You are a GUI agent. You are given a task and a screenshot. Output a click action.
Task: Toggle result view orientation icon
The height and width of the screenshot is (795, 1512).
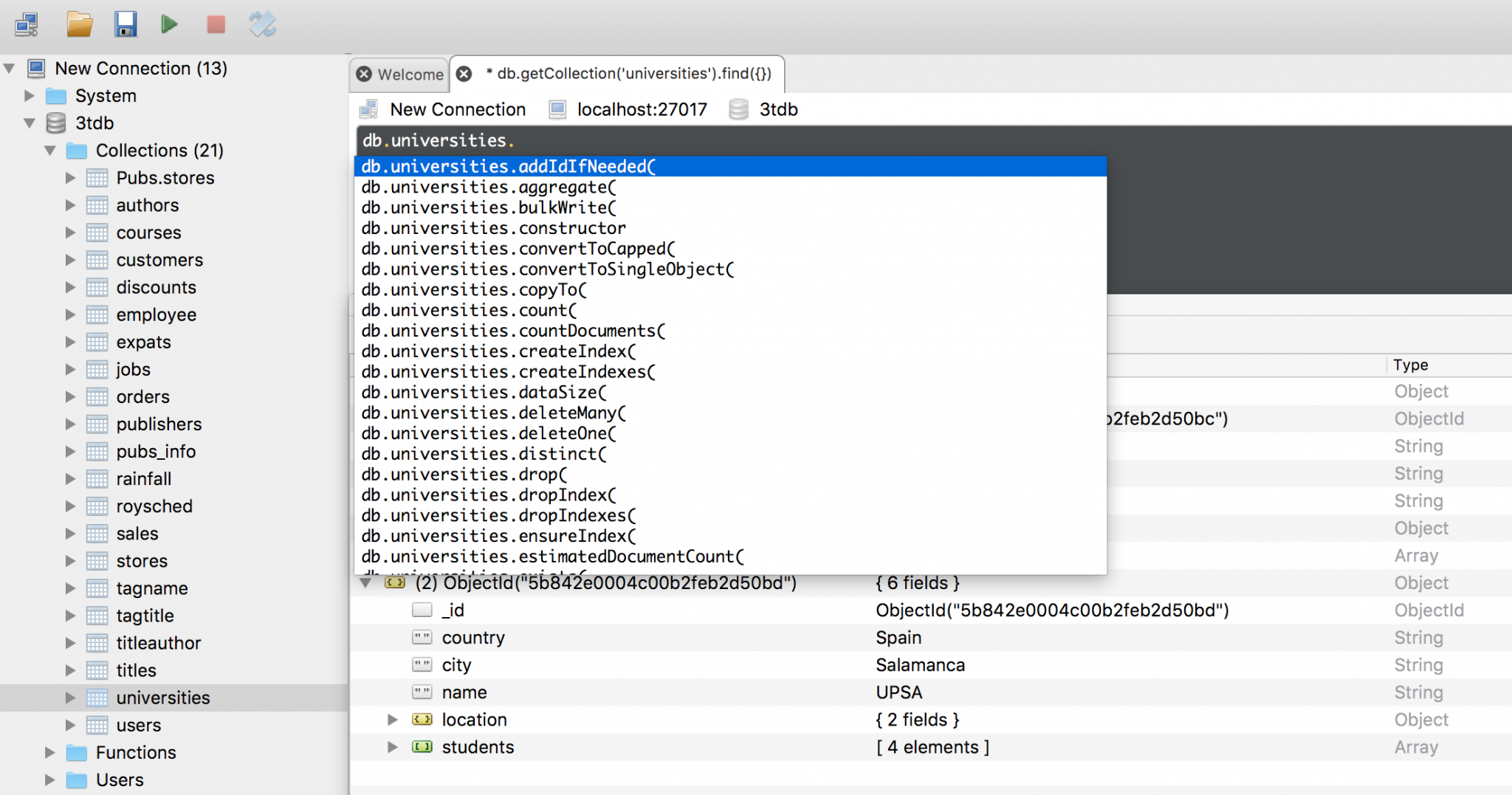coord(262,24)
